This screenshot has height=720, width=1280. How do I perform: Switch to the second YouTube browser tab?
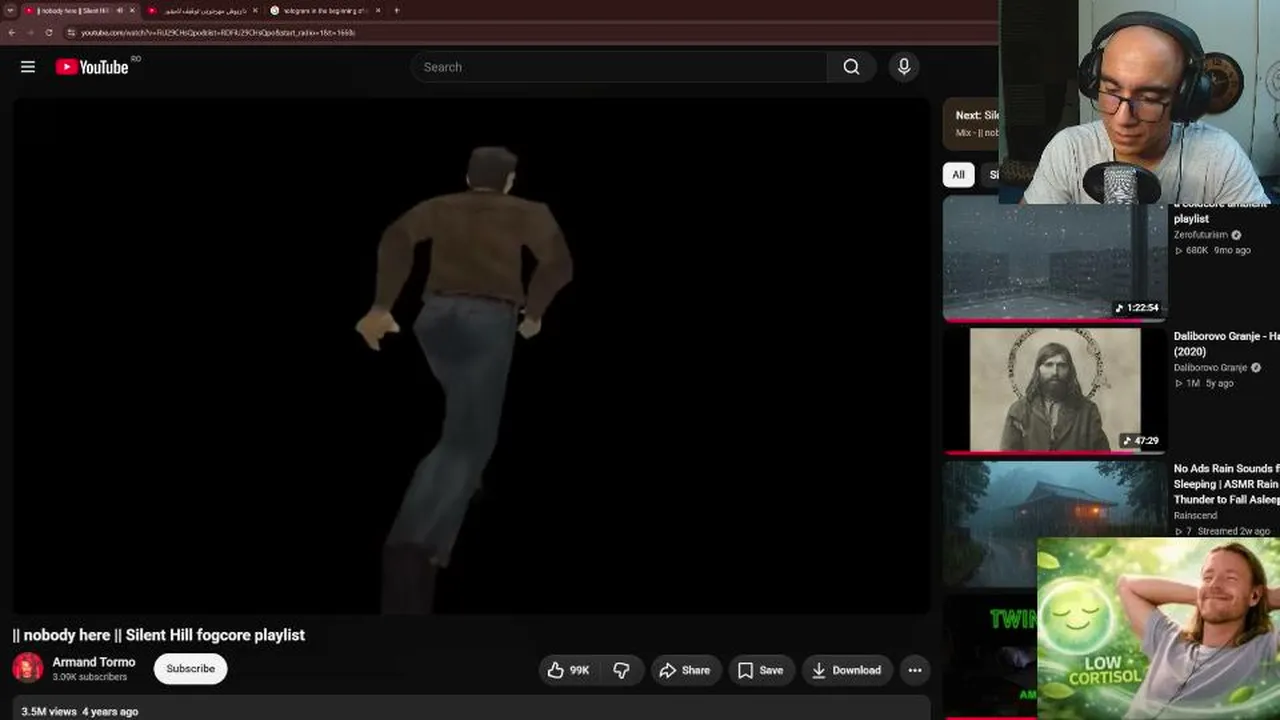tap(201, 10)
